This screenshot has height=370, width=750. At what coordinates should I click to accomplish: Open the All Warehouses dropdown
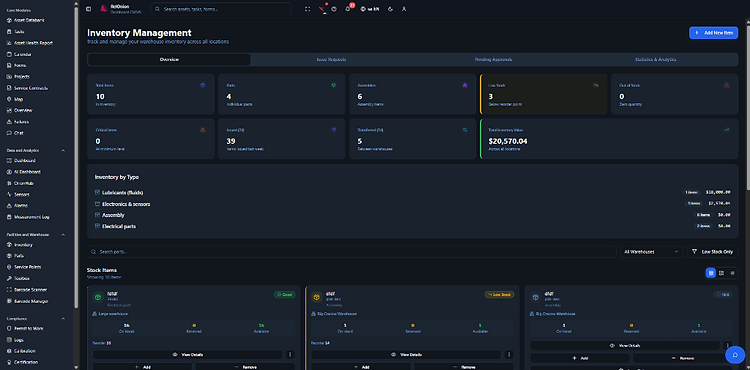coord(651,251)
